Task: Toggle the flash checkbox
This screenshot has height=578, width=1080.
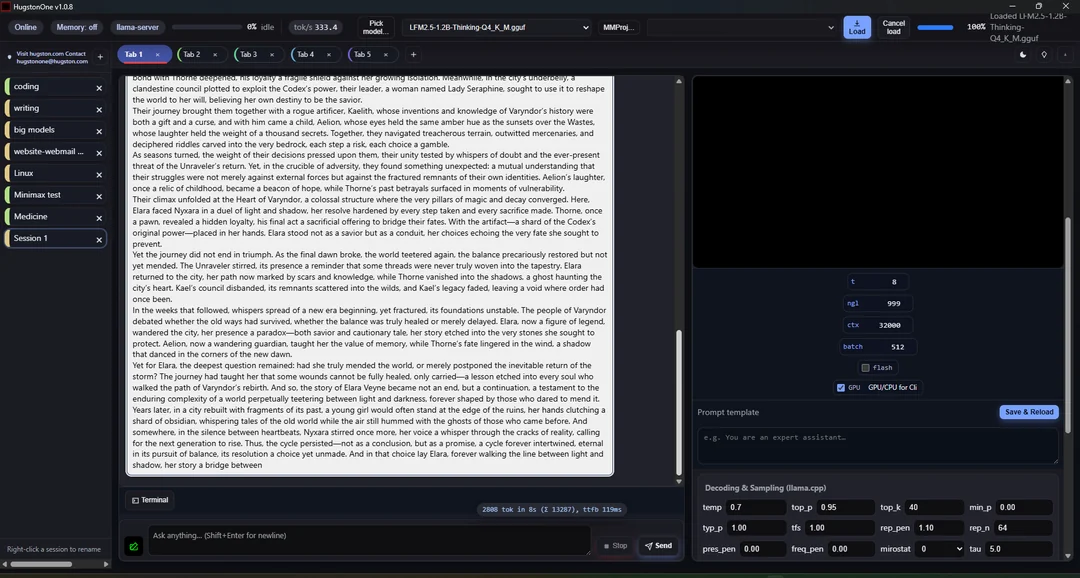Action: (865, 368)
